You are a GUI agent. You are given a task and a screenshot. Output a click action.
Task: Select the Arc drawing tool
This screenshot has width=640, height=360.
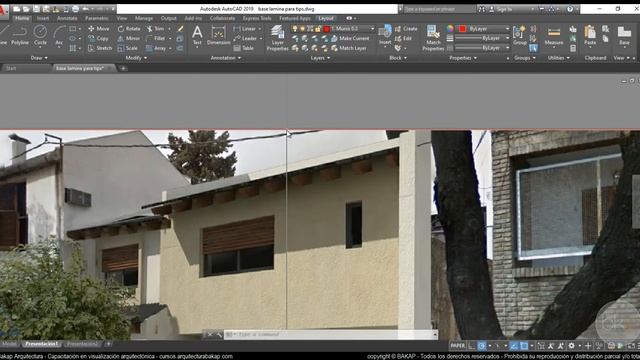(59, 35)
